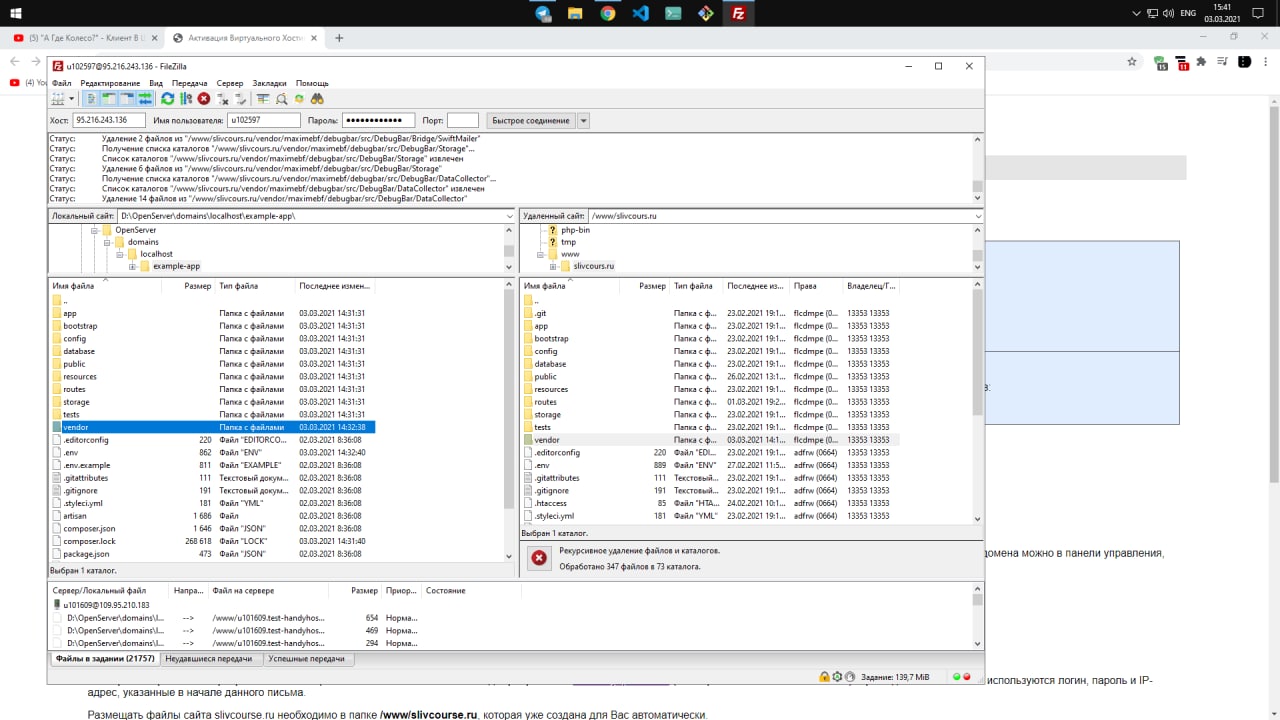The width and height of the screenshot is (1280, 720).
Task: Open File Explorer from the taskbar
Action: point(576,13)
